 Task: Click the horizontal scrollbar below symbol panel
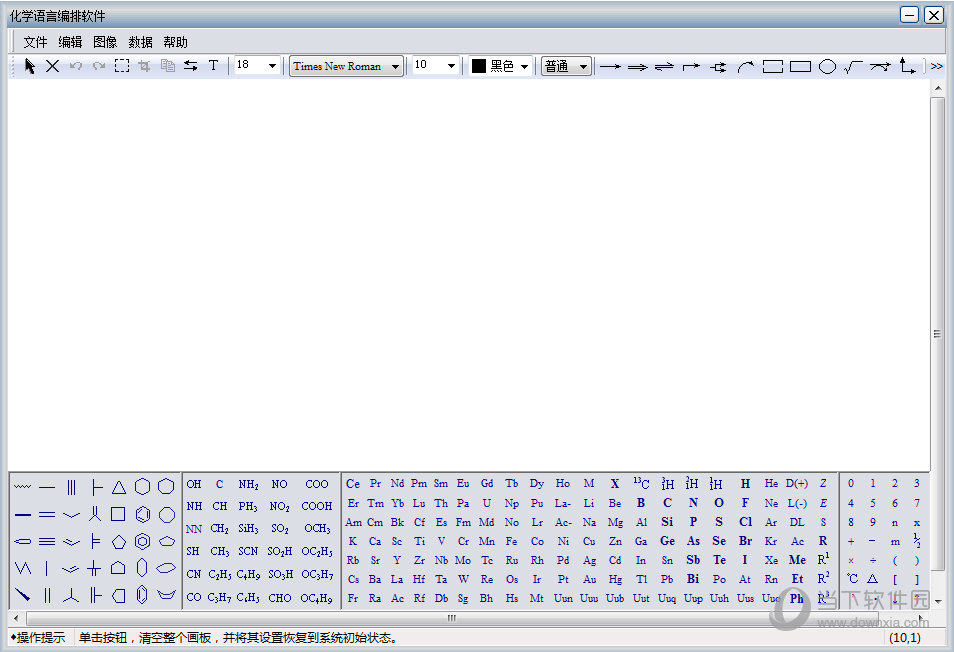click(x=450, y=618)
